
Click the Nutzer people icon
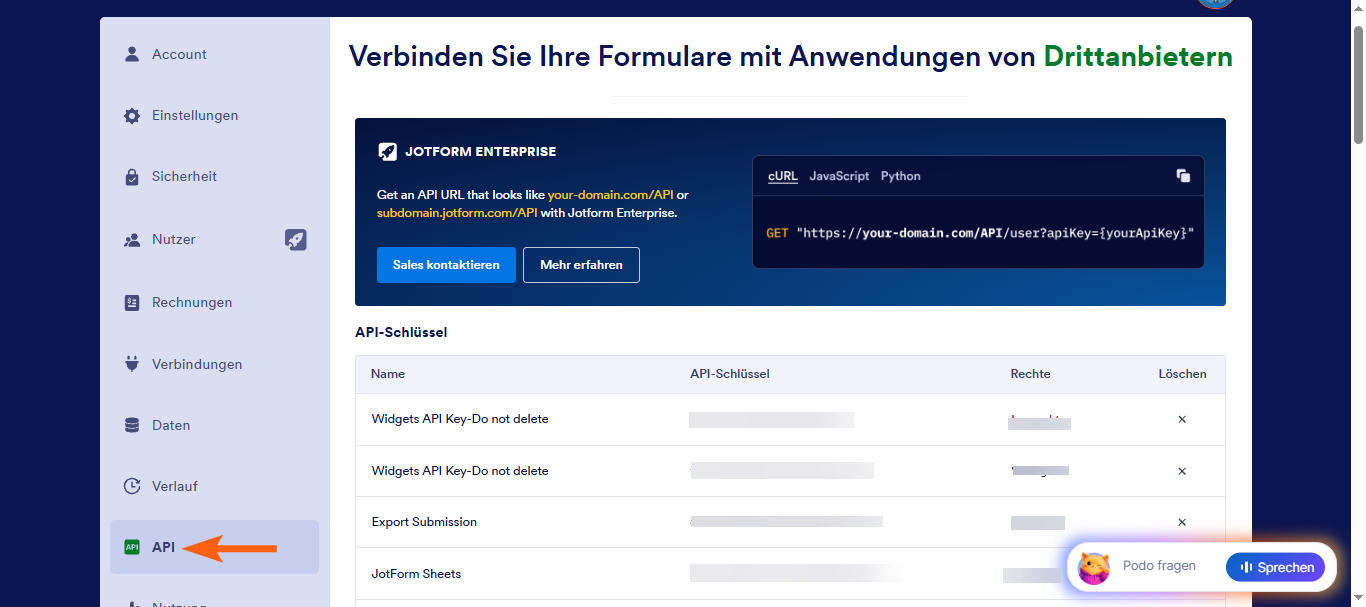click(132, 240)
